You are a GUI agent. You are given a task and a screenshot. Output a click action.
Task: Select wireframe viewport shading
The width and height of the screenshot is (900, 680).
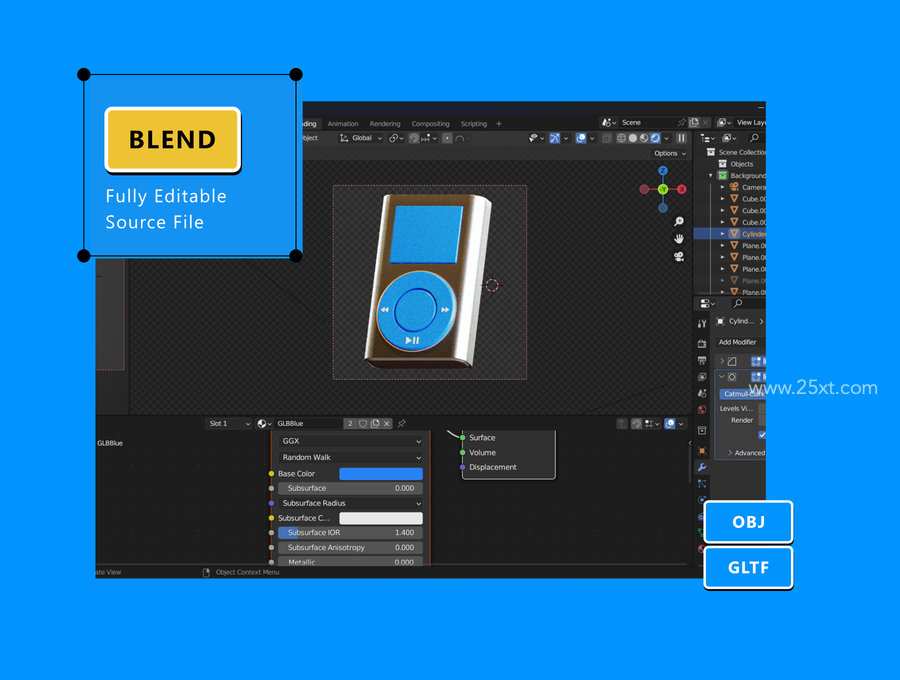coord(621,138)
